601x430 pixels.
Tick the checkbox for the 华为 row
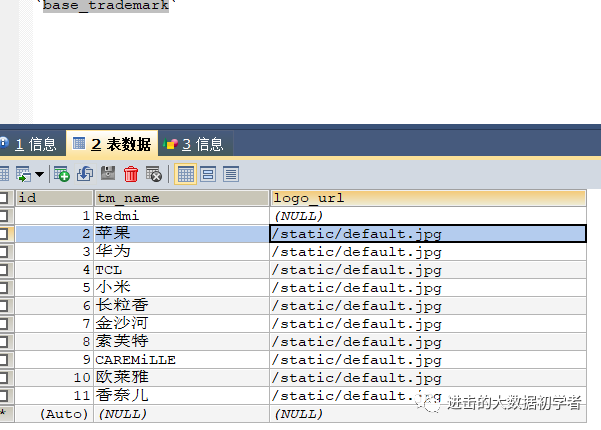(4, 252)
